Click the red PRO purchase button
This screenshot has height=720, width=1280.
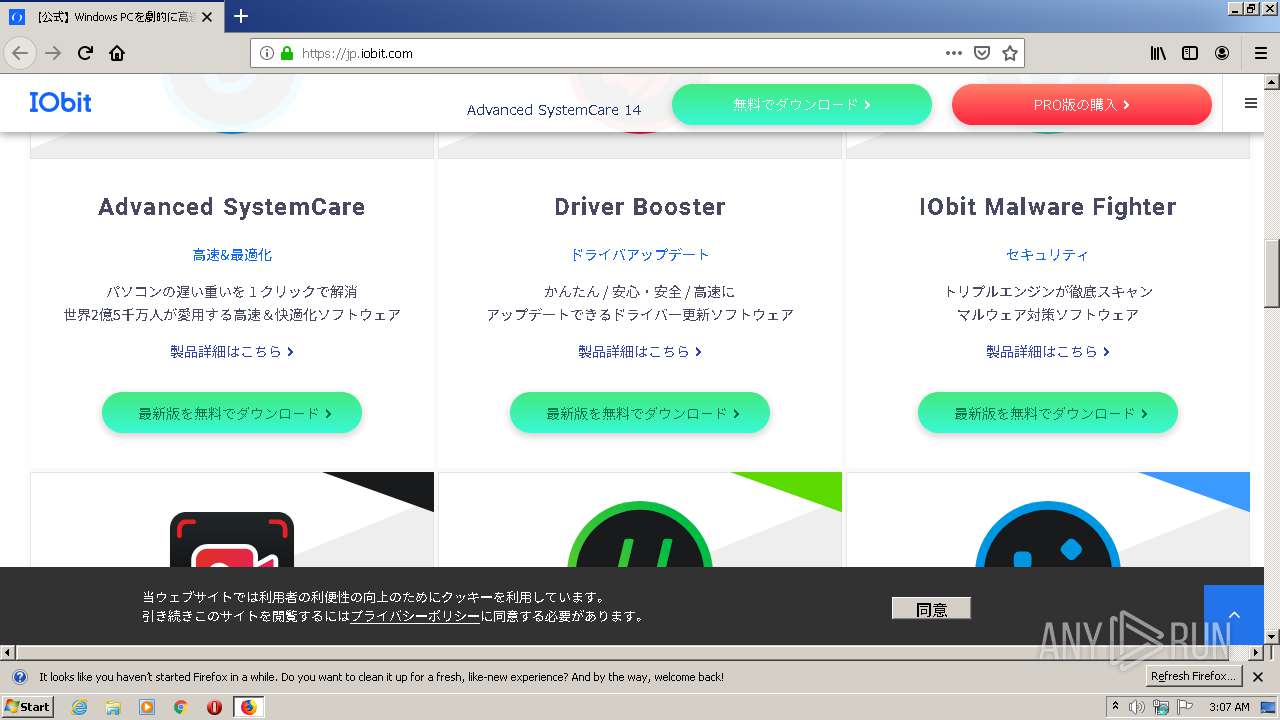tap(1082, 104)
